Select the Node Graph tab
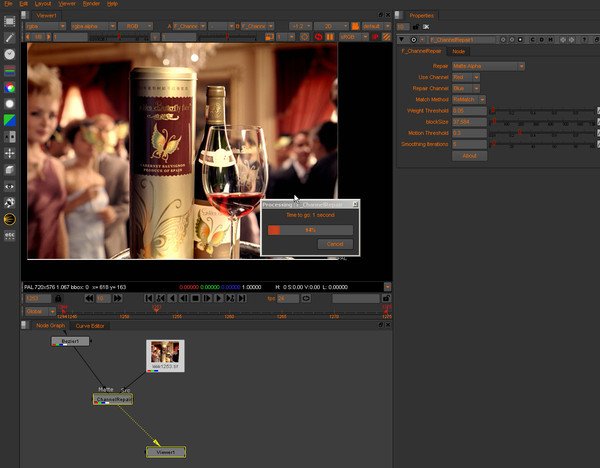600x468 pixels. (51, 325)
